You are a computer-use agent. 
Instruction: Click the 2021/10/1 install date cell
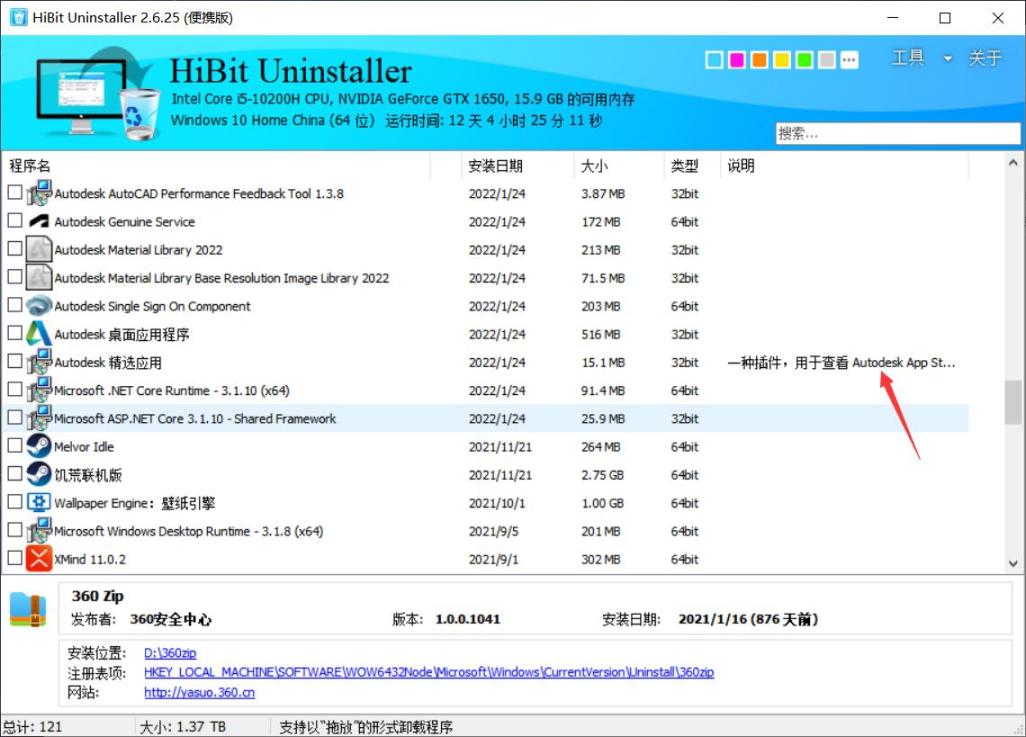coord(497,503)
